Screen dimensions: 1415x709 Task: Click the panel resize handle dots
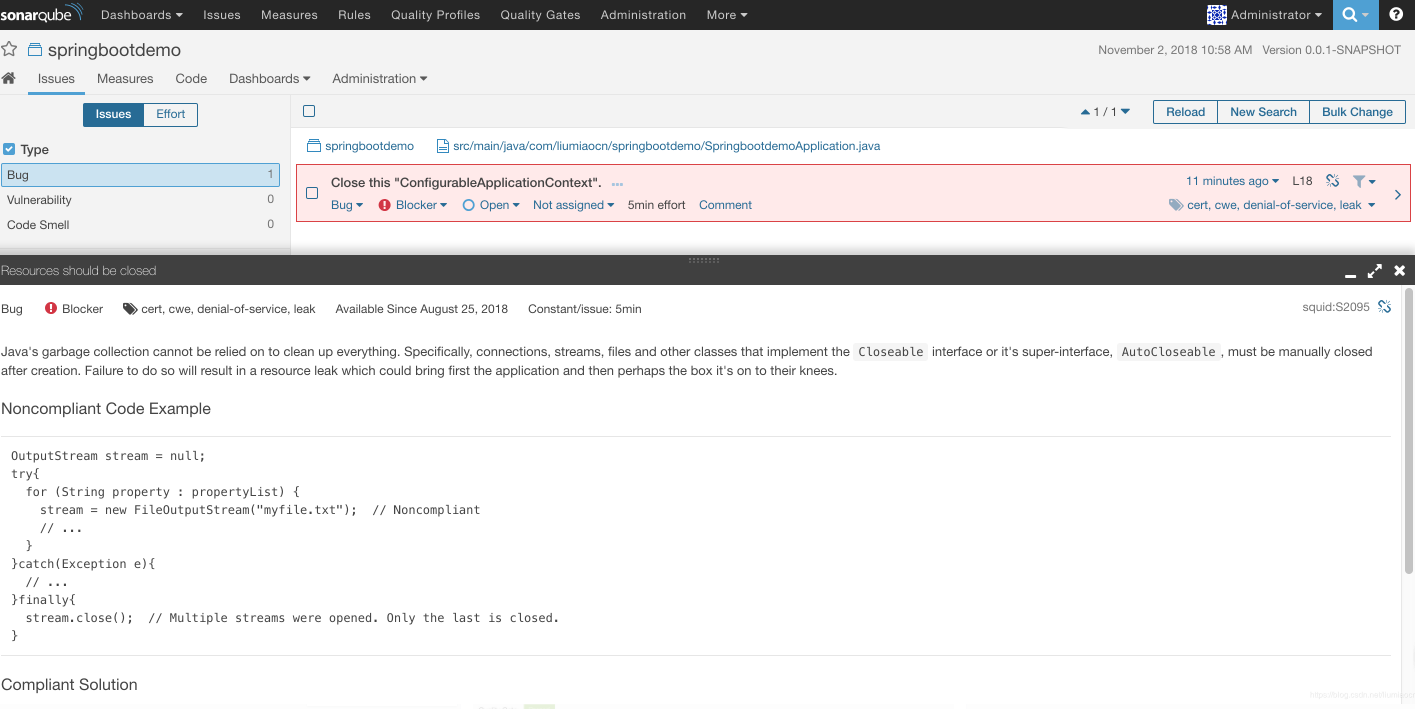(x=704, y=260)
